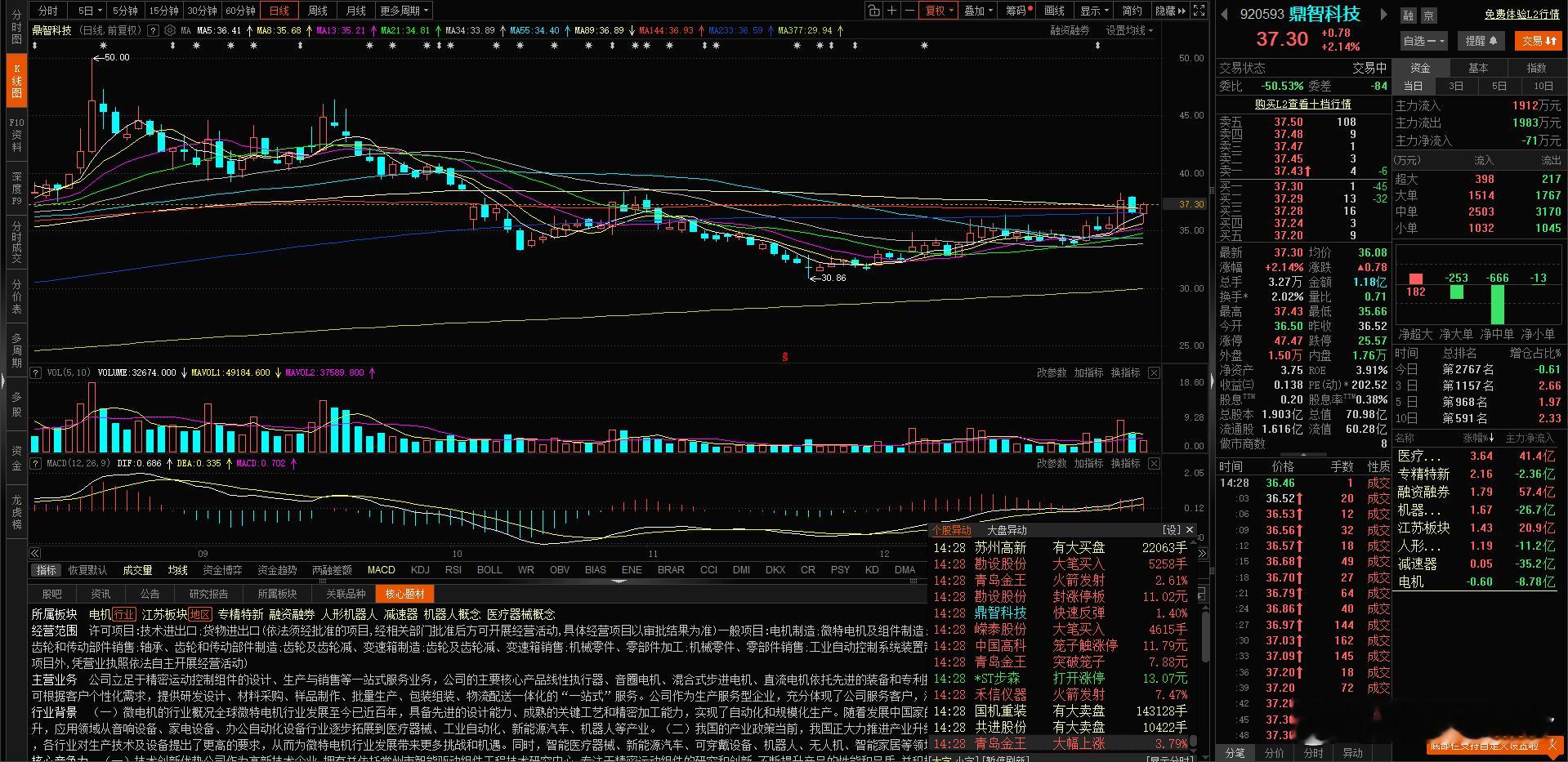The image size is (1568, 762).
Task: Close the VOL indicator panel
Action: [1154, 372]
